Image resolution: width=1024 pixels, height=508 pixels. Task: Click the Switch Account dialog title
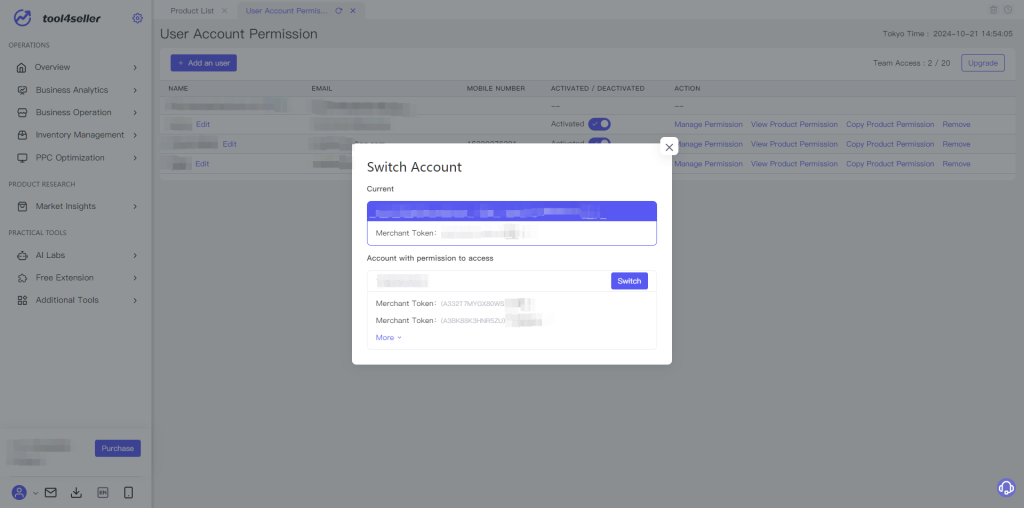click(x=414, y=167)
